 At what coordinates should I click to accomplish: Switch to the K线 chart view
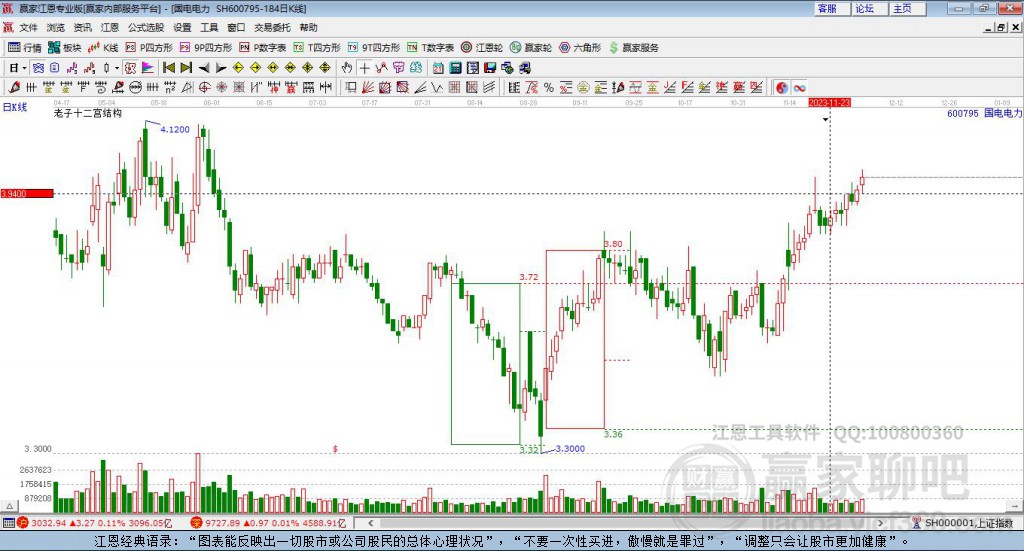[103, 48]
